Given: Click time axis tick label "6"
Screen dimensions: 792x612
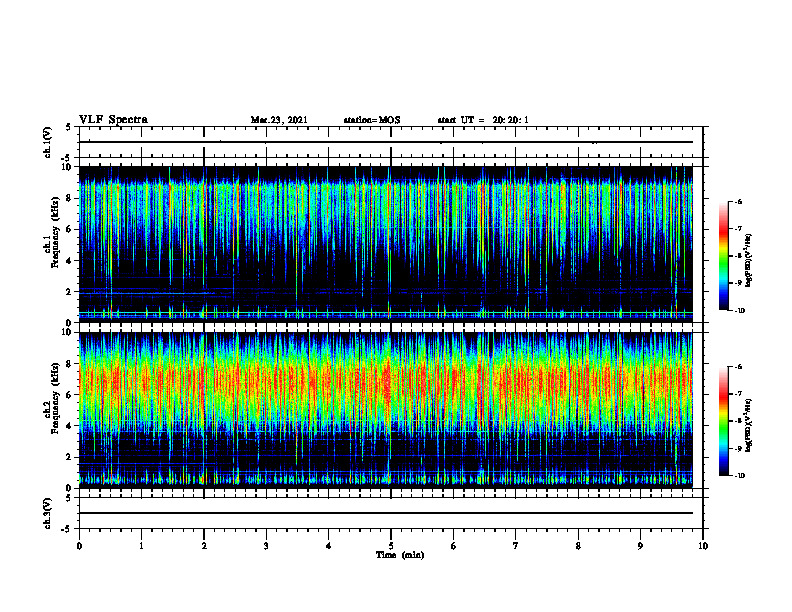Looking at the screenshot, I should tap(454, 546).
